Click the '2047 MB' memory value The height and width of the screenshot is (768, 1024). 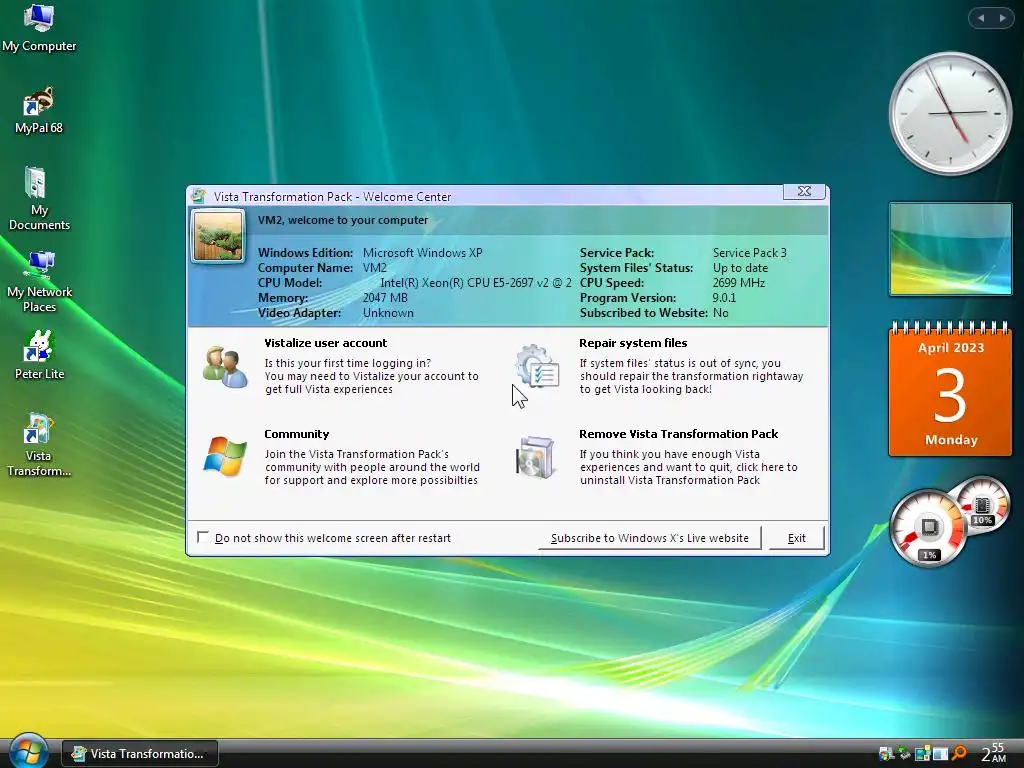(x=385, y=298)
